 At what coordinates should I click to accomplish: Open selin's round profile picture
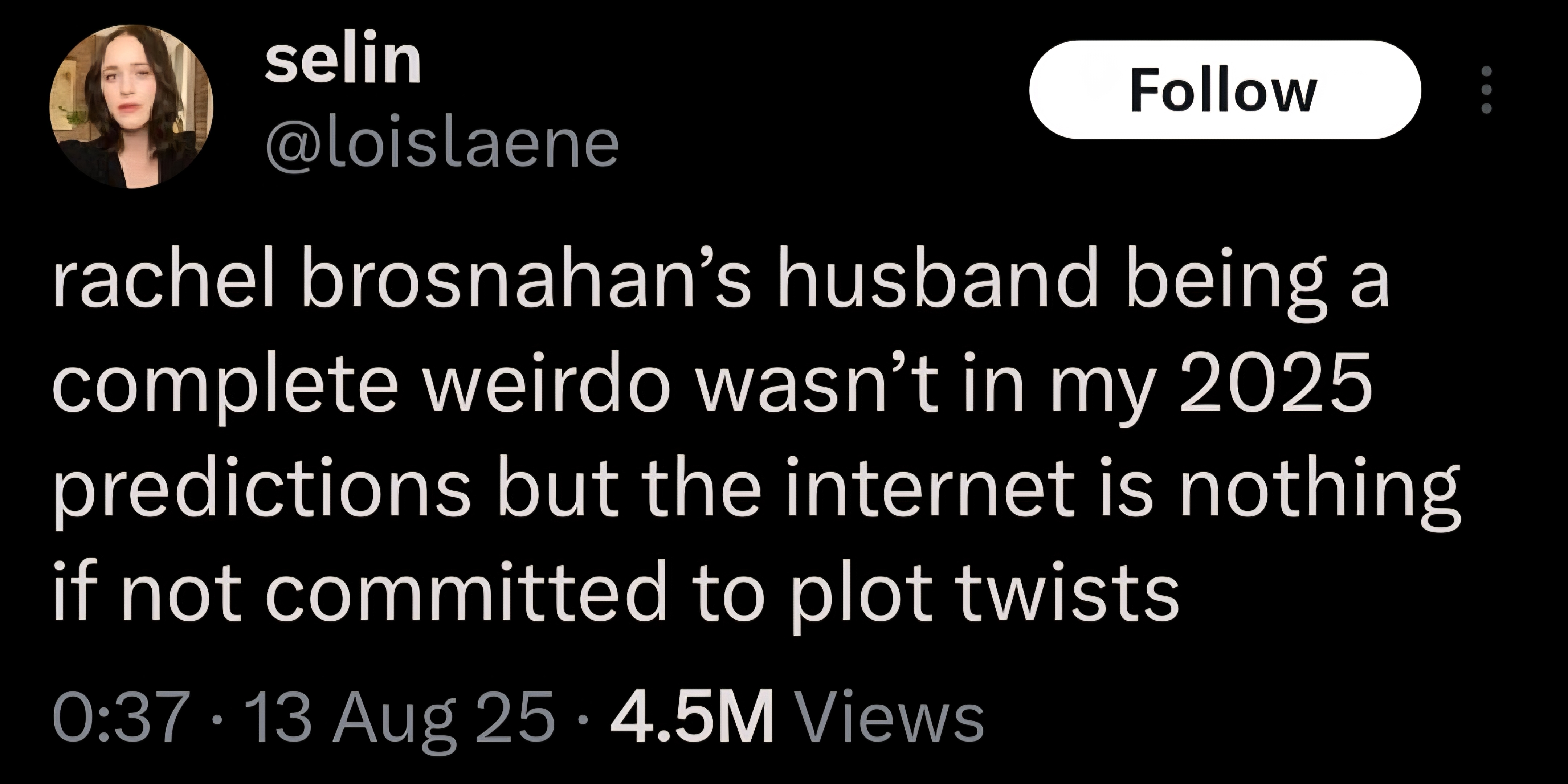[x=131, y=106]
